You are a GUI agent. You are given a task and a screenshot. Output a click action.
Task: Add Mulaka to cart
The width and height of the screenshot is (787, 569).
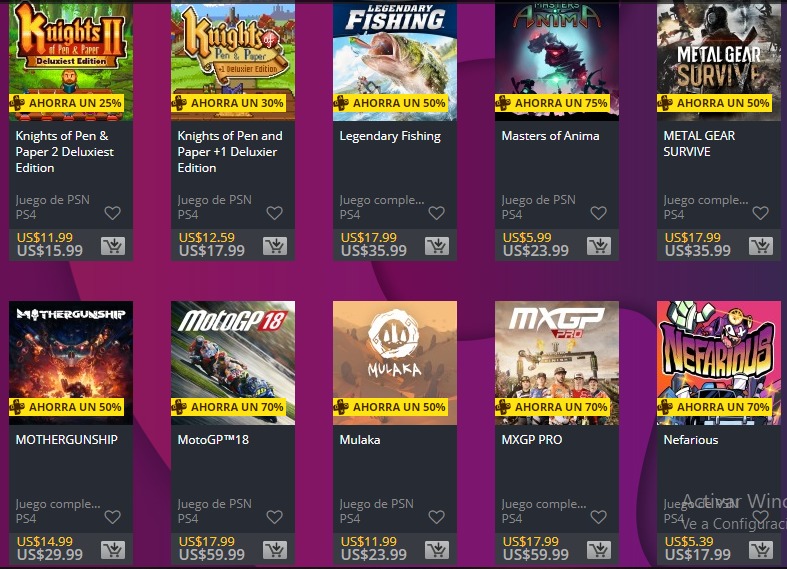[x=437, y=550]
